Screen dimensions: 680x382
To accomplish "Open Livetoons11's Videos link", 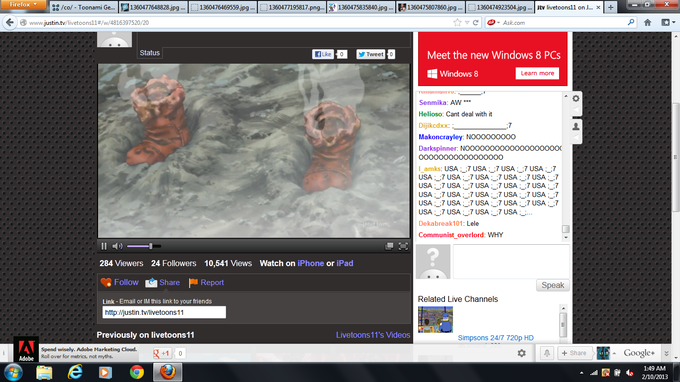I will tap(373, 335).
